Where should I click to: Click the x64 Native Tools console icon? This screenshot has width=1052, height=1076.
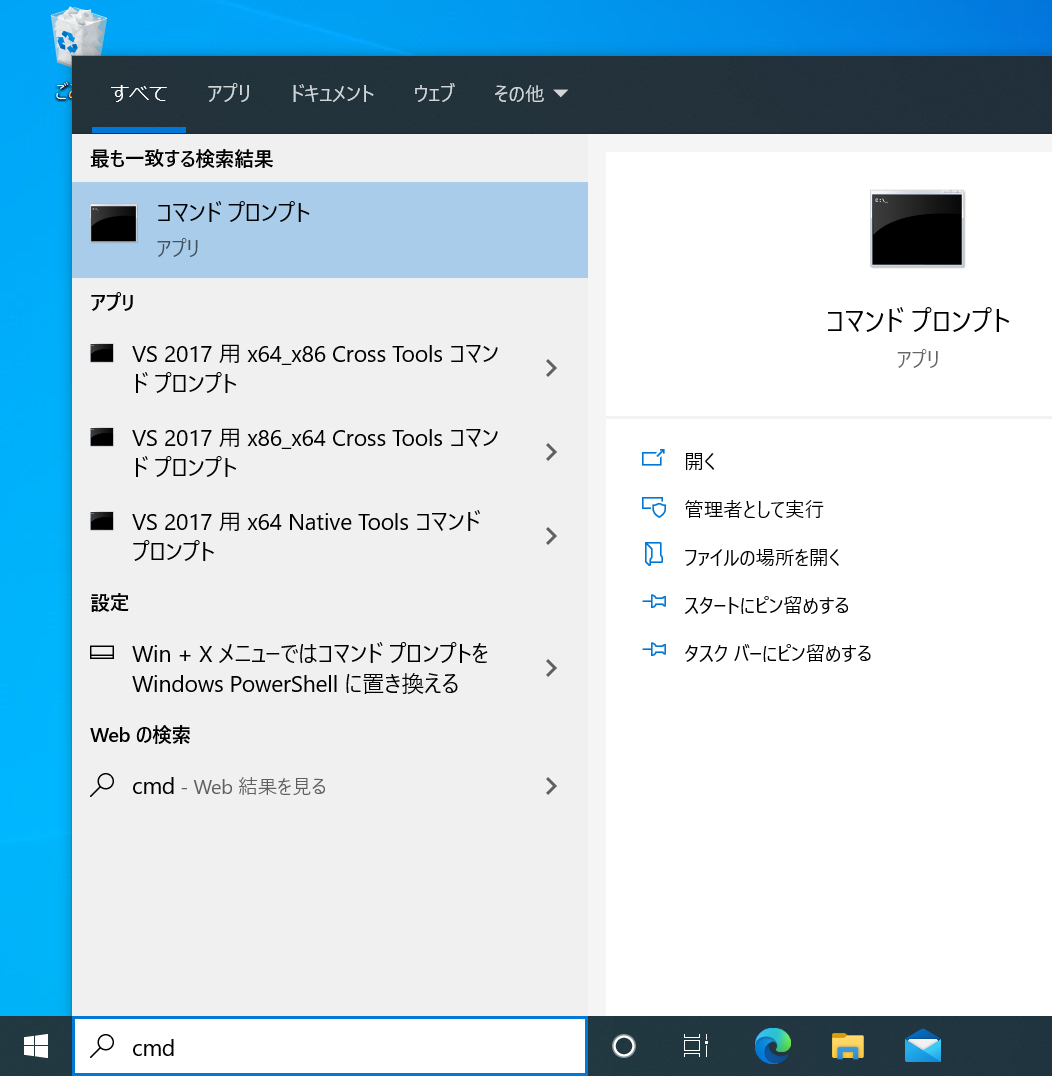[x=102, y=522]
